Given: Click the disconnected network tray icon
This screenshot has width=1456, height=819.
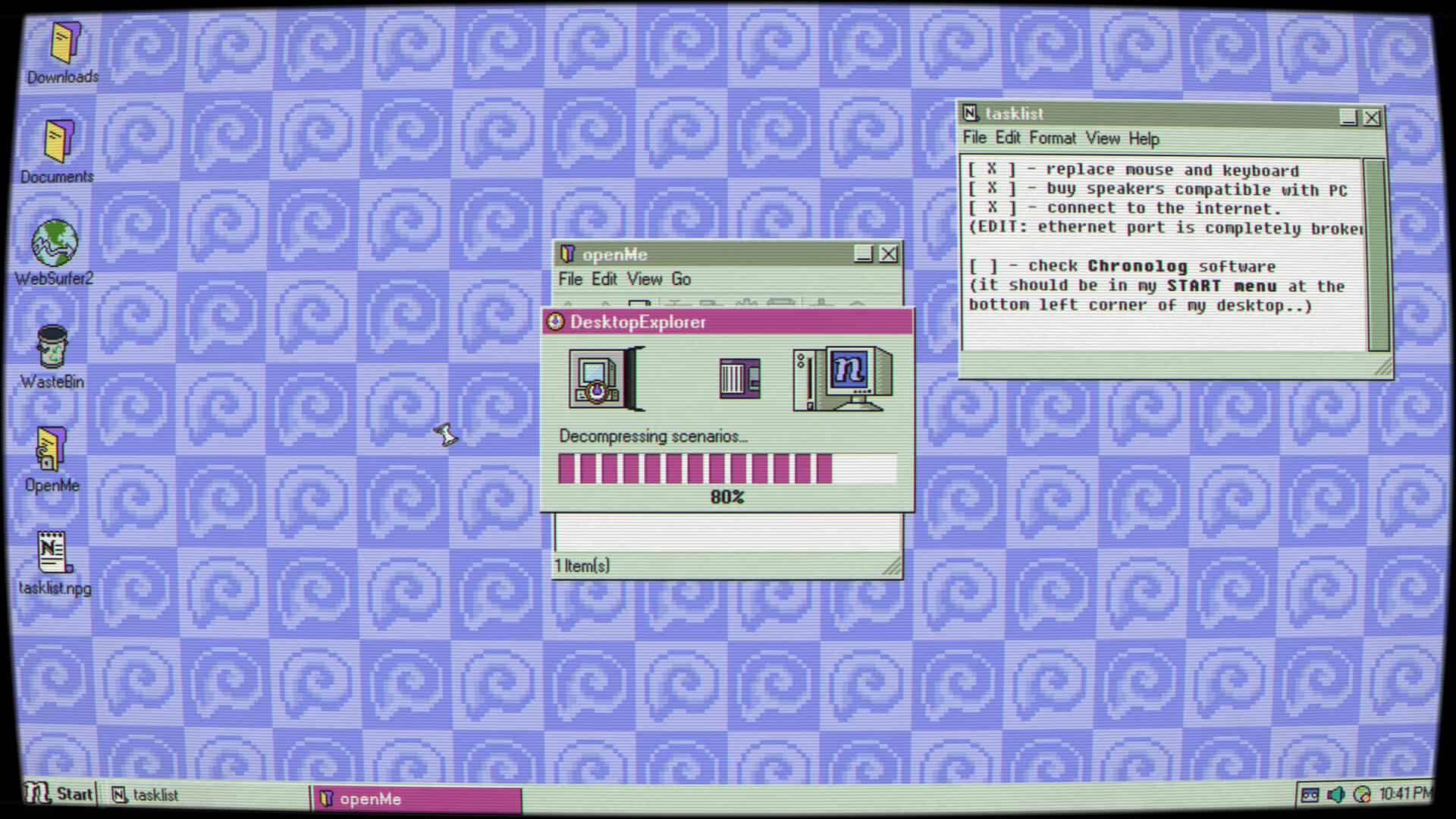Looking at the screenshot, I should click(x=1362, y=795).
